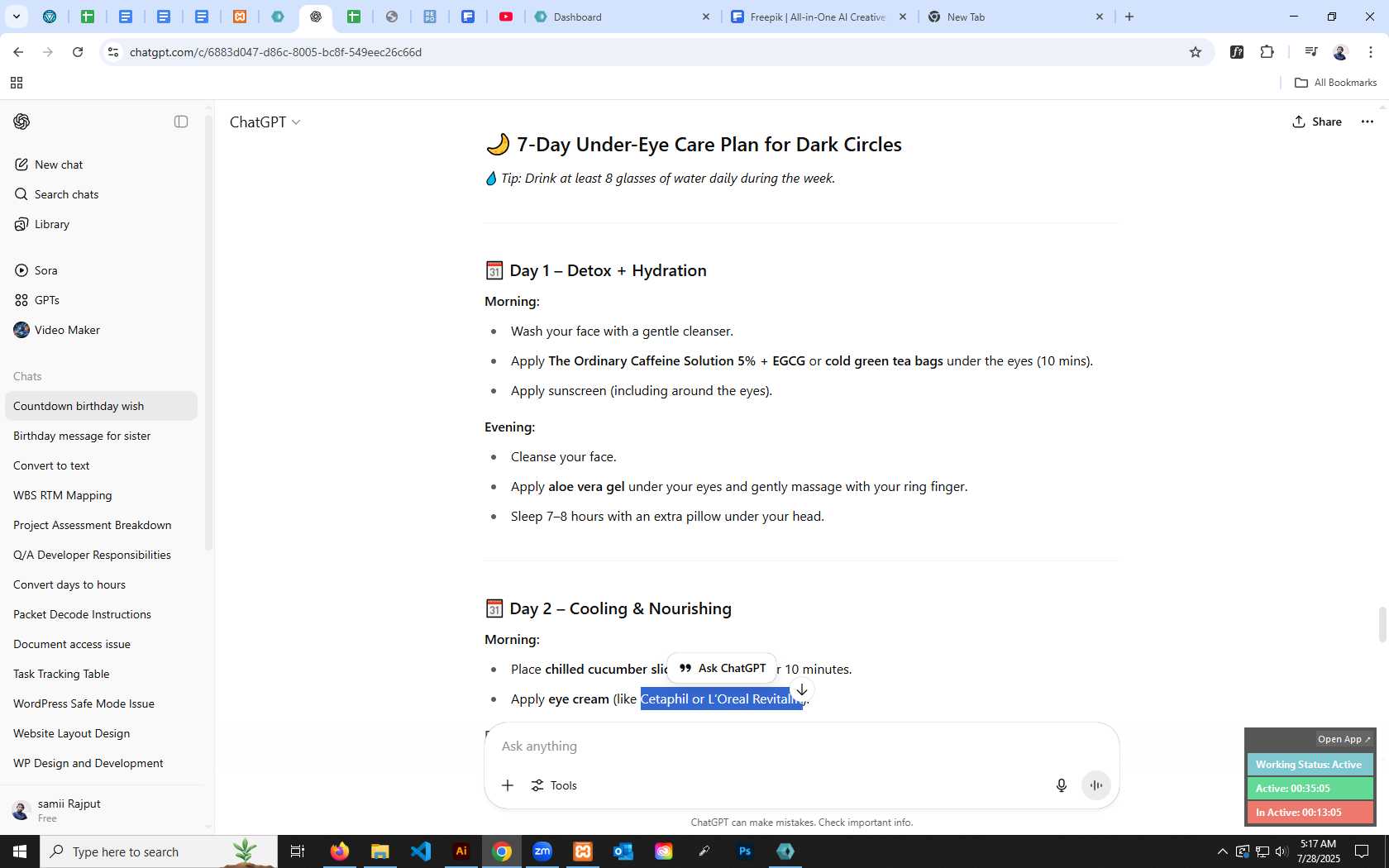Open 'WBS RTM Mapping' chat
Image resolution: width=1389 pixels, height=868 pixels.
(x=101, y=495)
